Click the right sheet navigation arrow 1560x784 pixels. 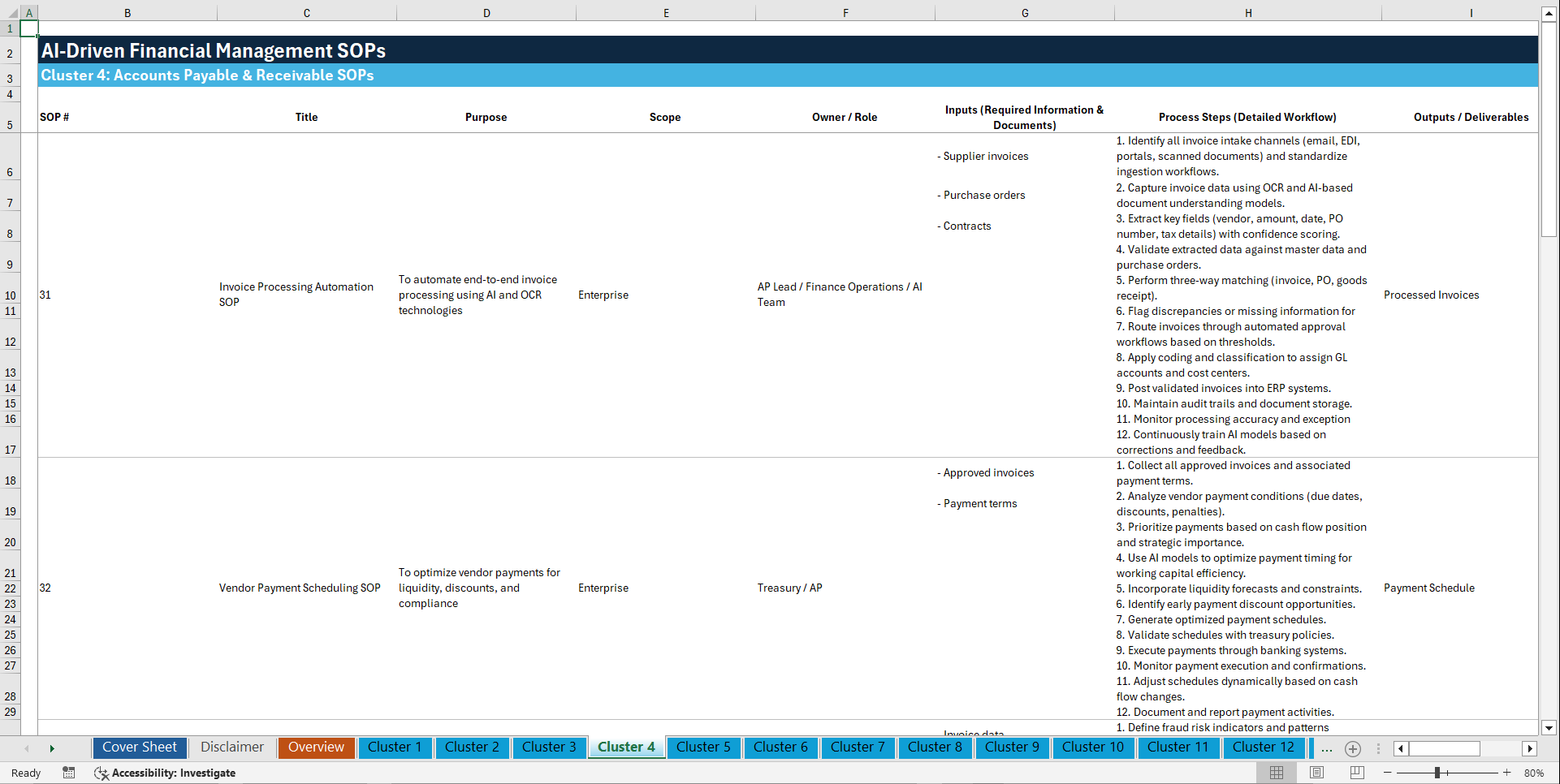[52, 748]
